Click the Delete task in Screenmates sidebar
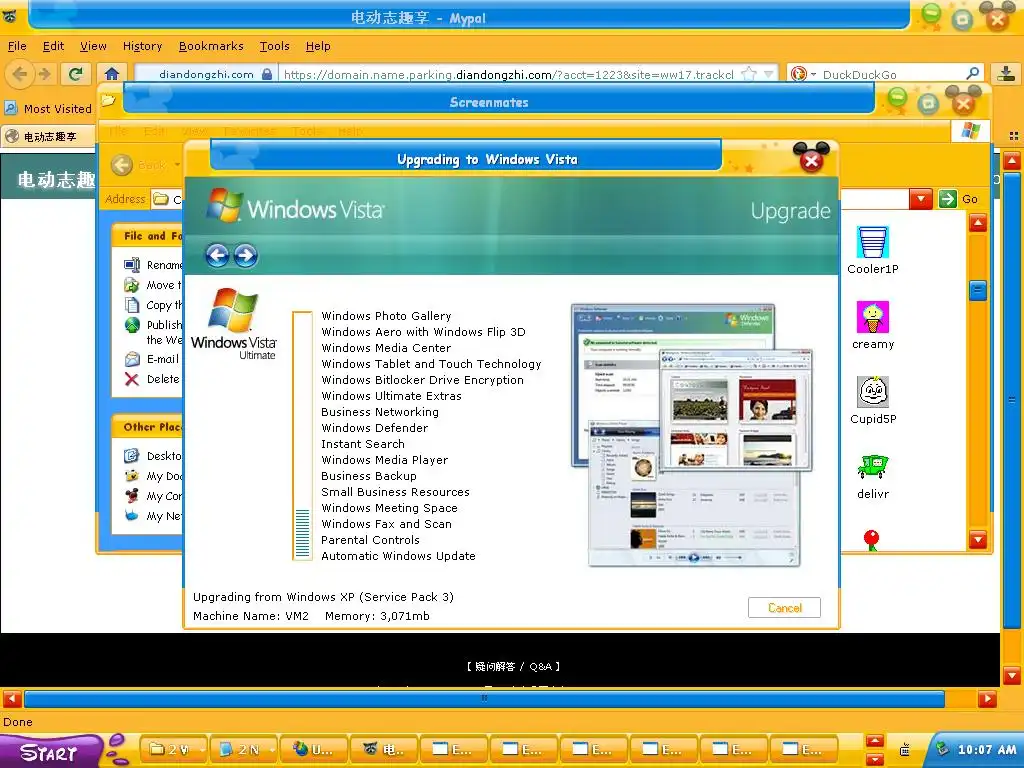 pyautogui.click(x=152, y=379)
